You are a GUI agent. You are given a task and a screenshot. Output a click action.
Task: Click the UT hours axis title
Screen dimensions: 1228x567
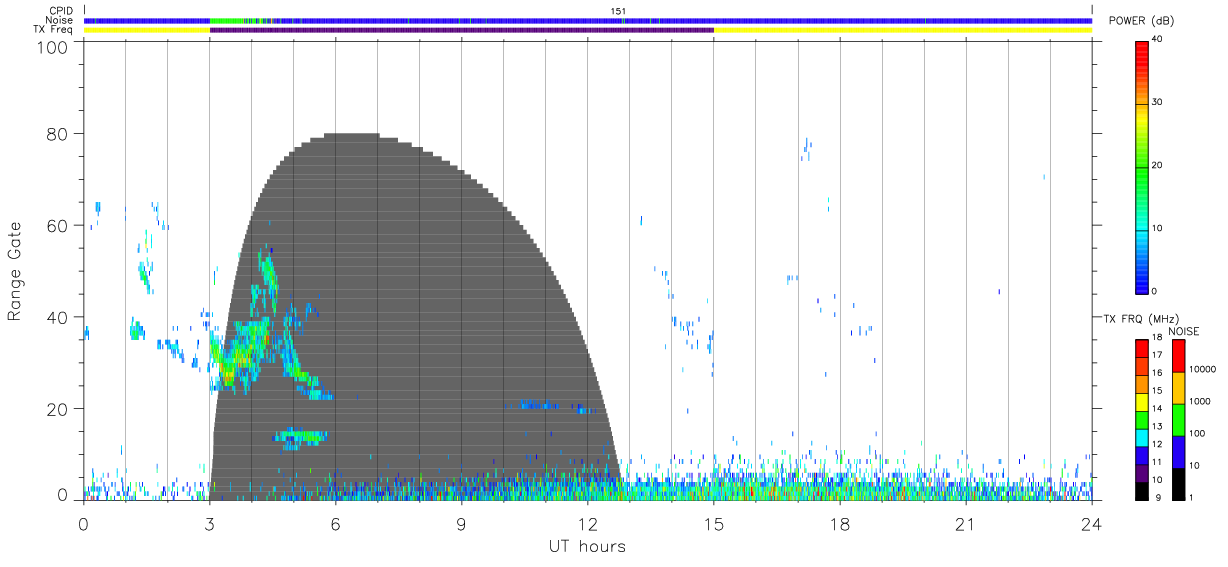[x=587, y=547]
